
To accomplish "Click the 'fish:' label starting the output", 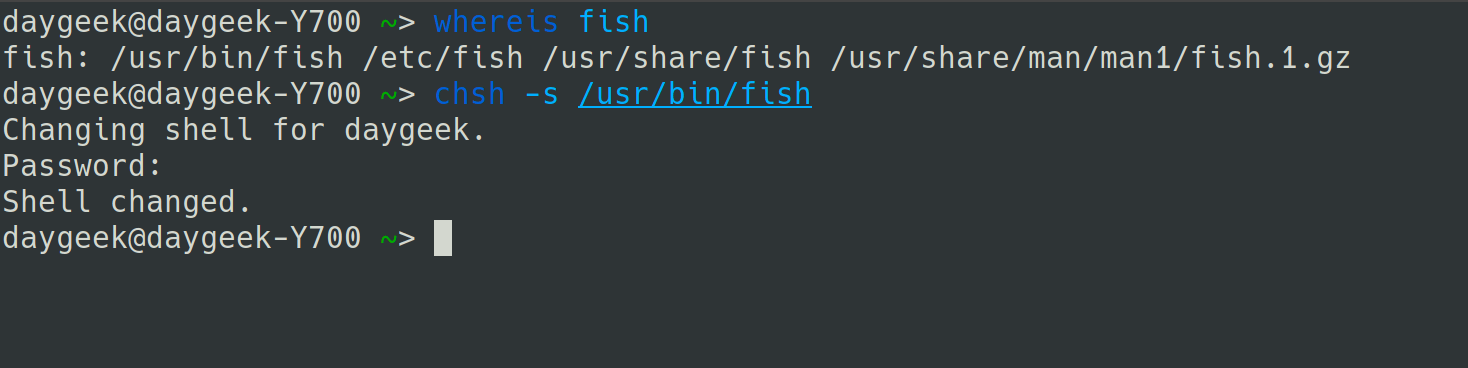I will tap(46, 58).
